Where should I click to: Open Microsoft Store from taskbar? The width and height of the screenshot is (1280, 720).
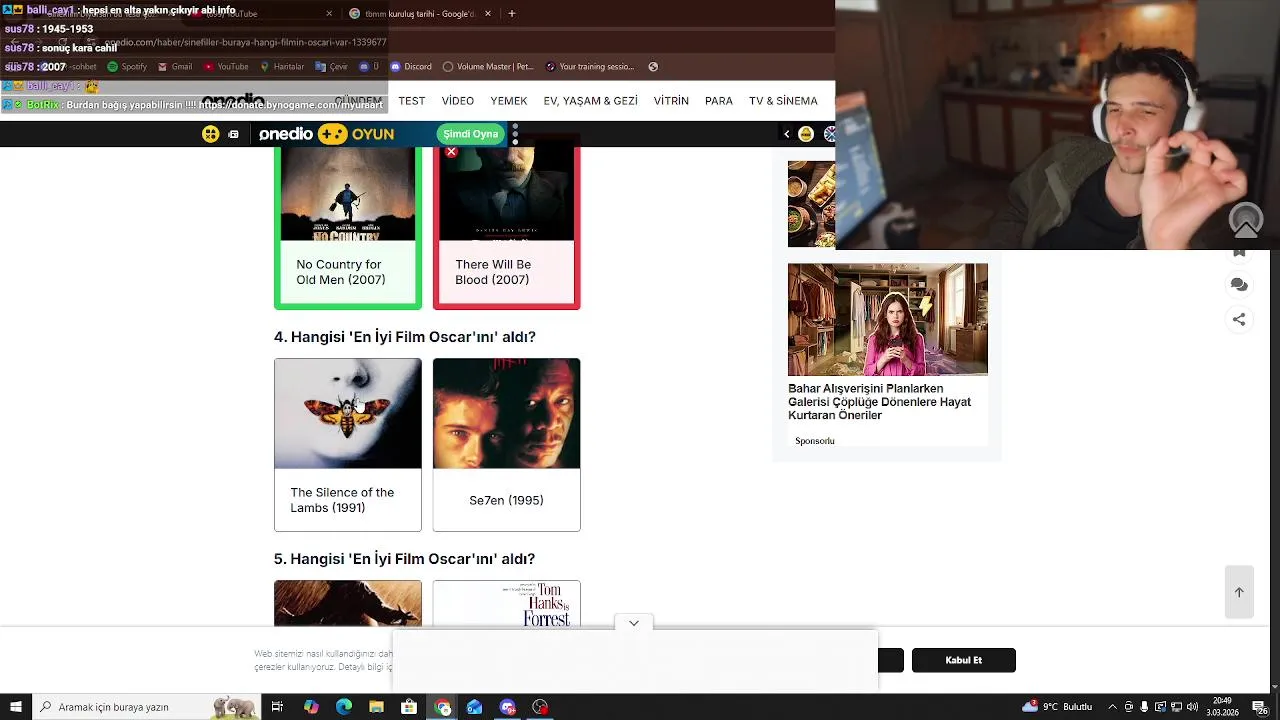click(409, 707)
